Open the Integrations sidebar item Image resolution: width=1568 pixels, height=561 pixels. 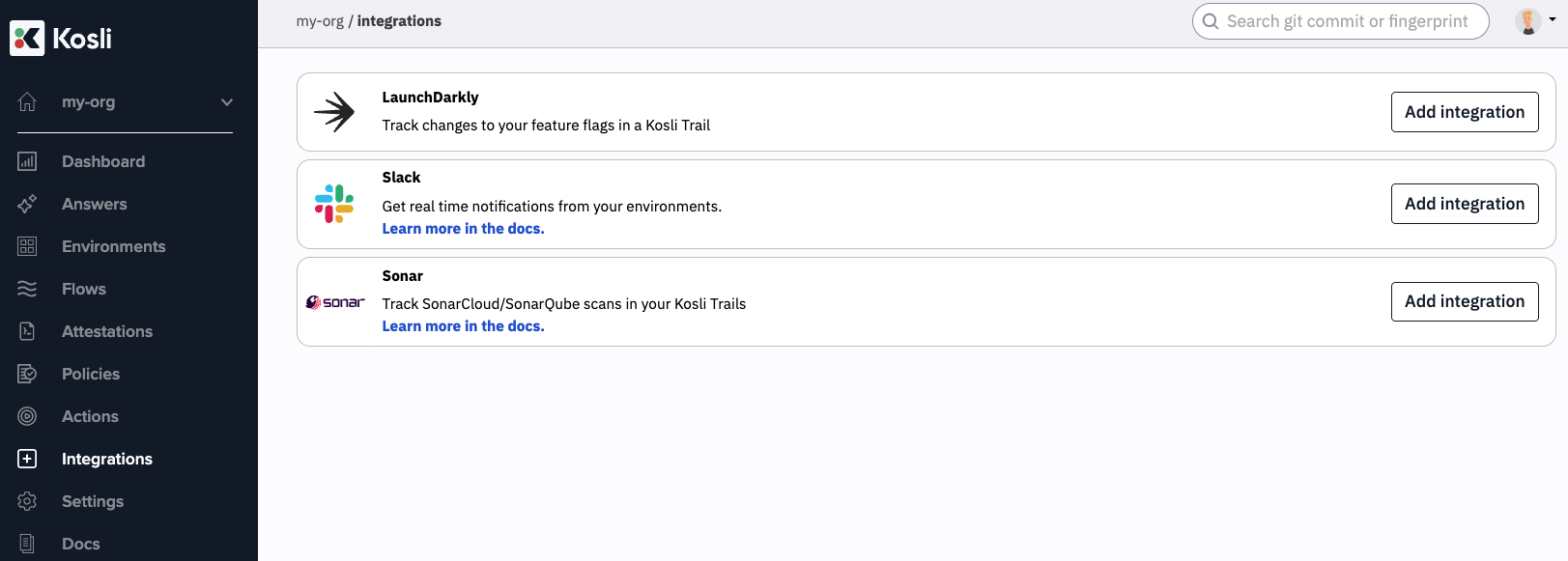pos(106,459)
